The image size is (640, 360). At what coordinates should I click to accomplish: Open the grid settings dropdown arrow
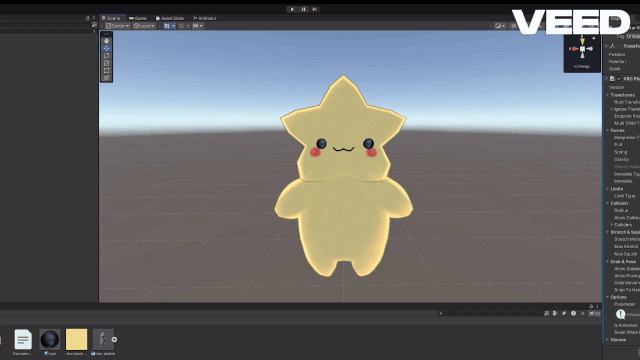click(x=173, y=26)
